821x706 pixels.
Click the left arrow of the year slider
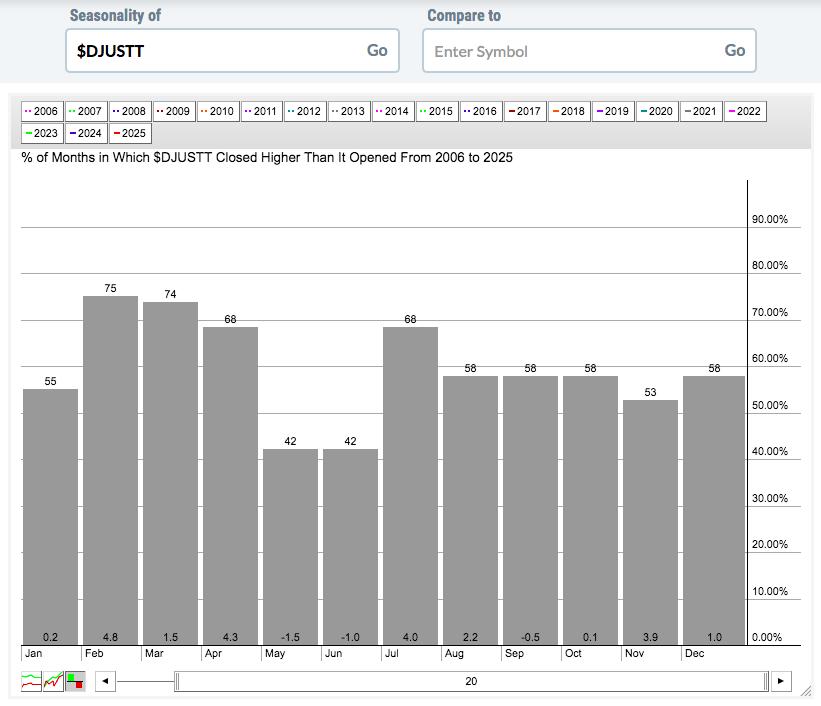pyautogui.click(x=105, y=682)
